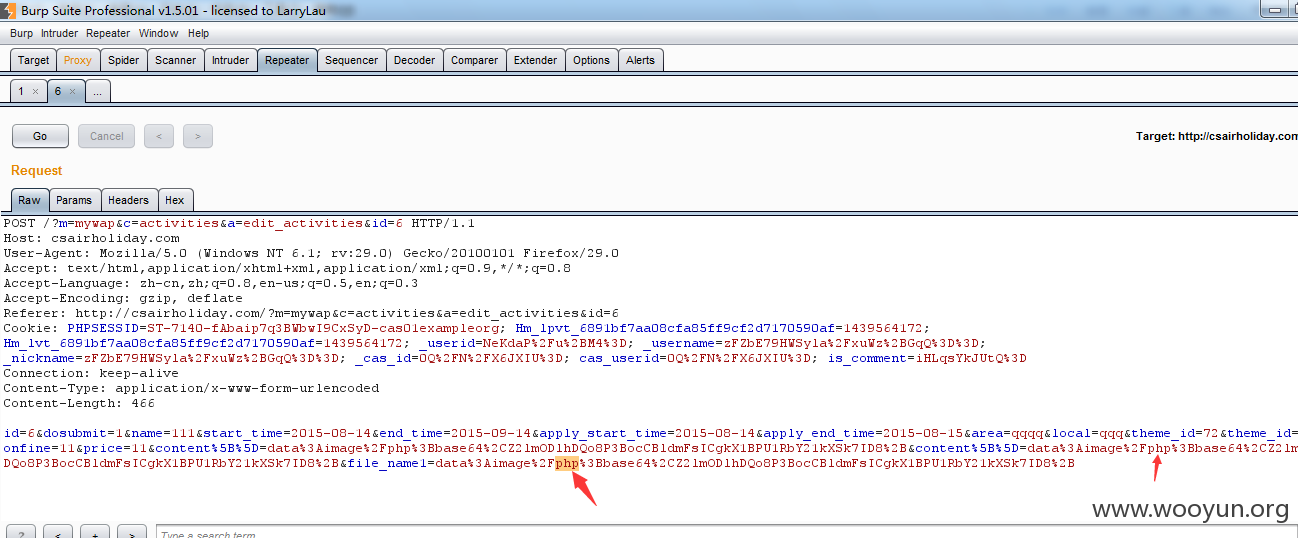Switch to the Extender tool tab
Image resolution: width=1298 pixels, height=538 pixels.
536,60
